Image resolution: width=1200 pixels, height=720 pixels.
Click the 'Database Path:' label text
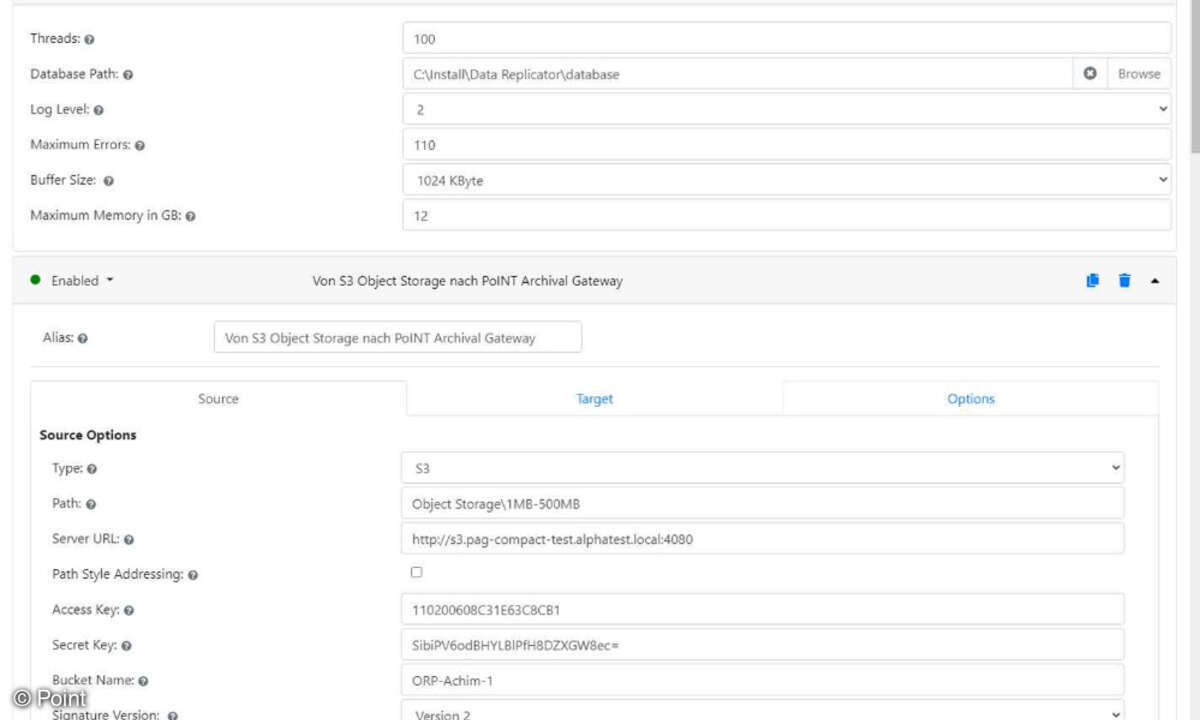click(75, 73)
